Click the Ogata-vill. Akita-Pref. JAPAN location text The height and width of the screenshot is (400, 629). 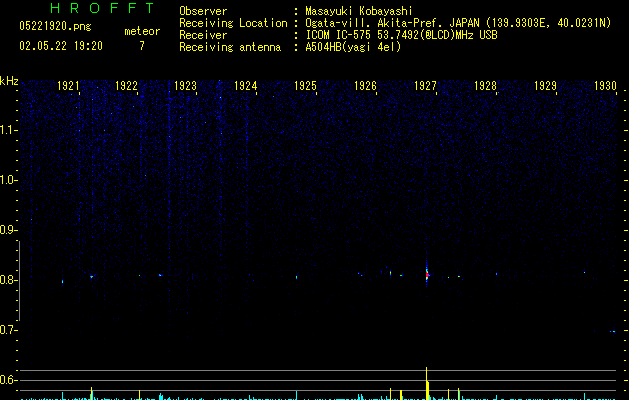(458, 23)
